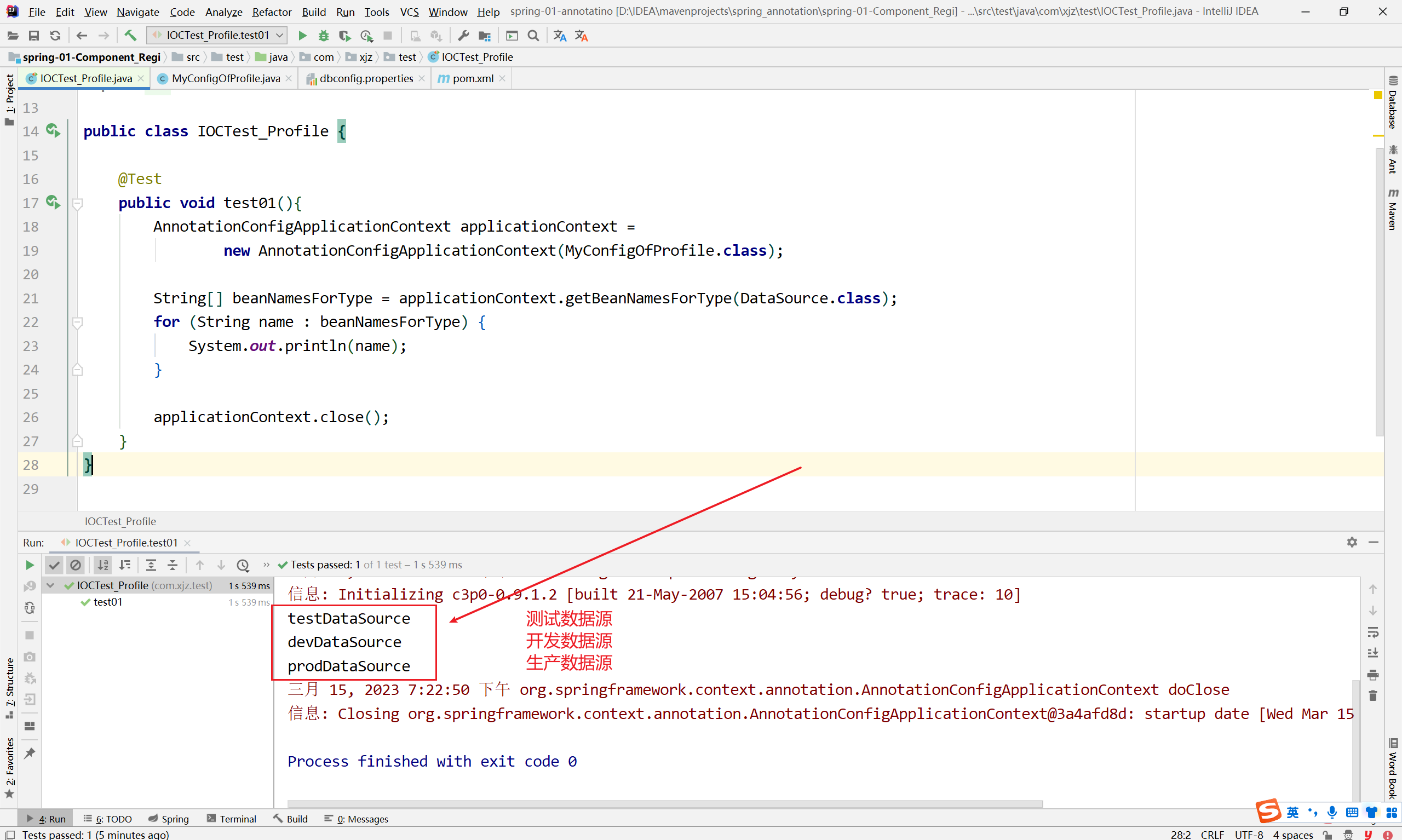Toggle show passed tests
This screenshot has height=840, width=1402.
click(54, 565)
